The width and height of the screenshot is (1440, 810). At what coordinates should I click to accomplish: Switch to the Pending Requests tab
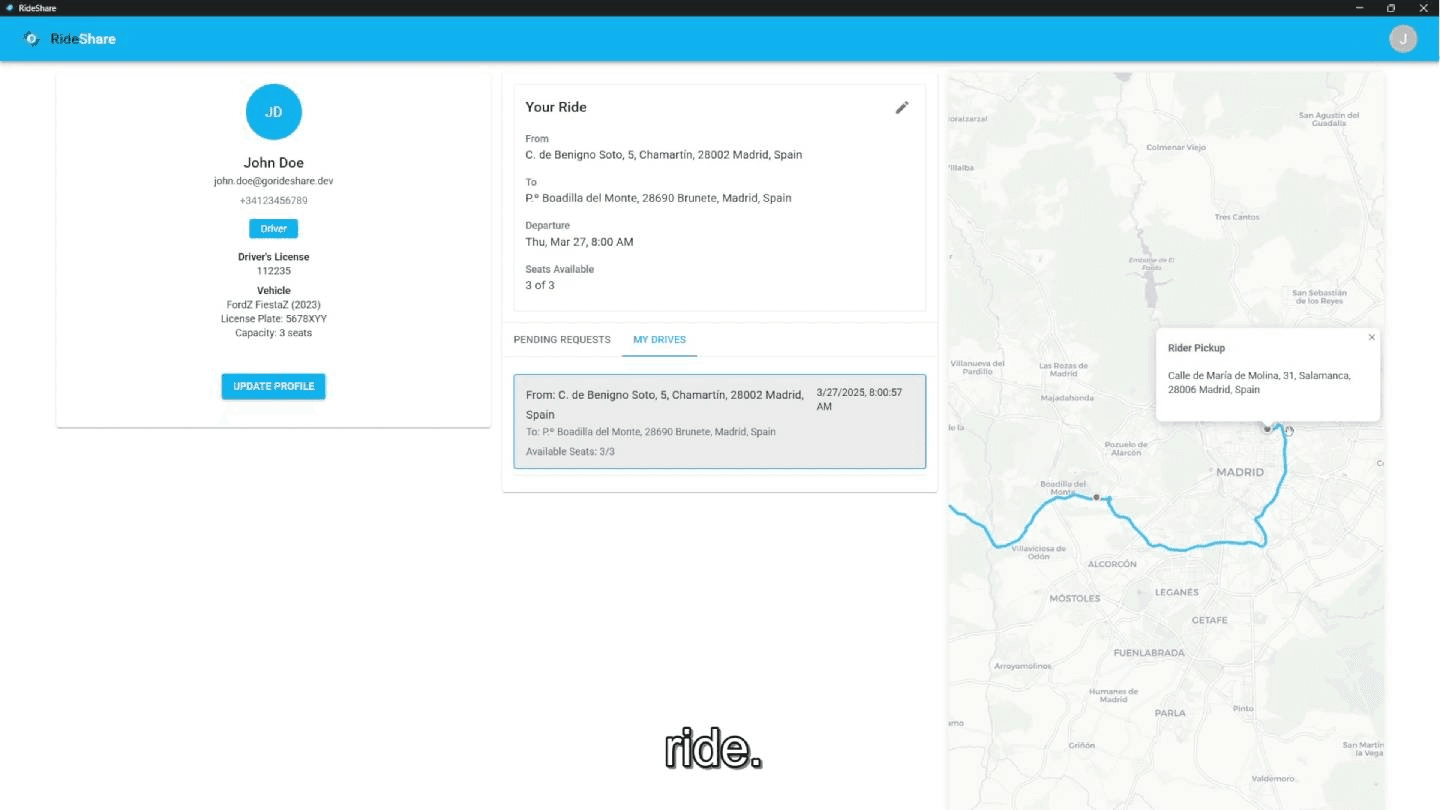click(x=561, y=340)
